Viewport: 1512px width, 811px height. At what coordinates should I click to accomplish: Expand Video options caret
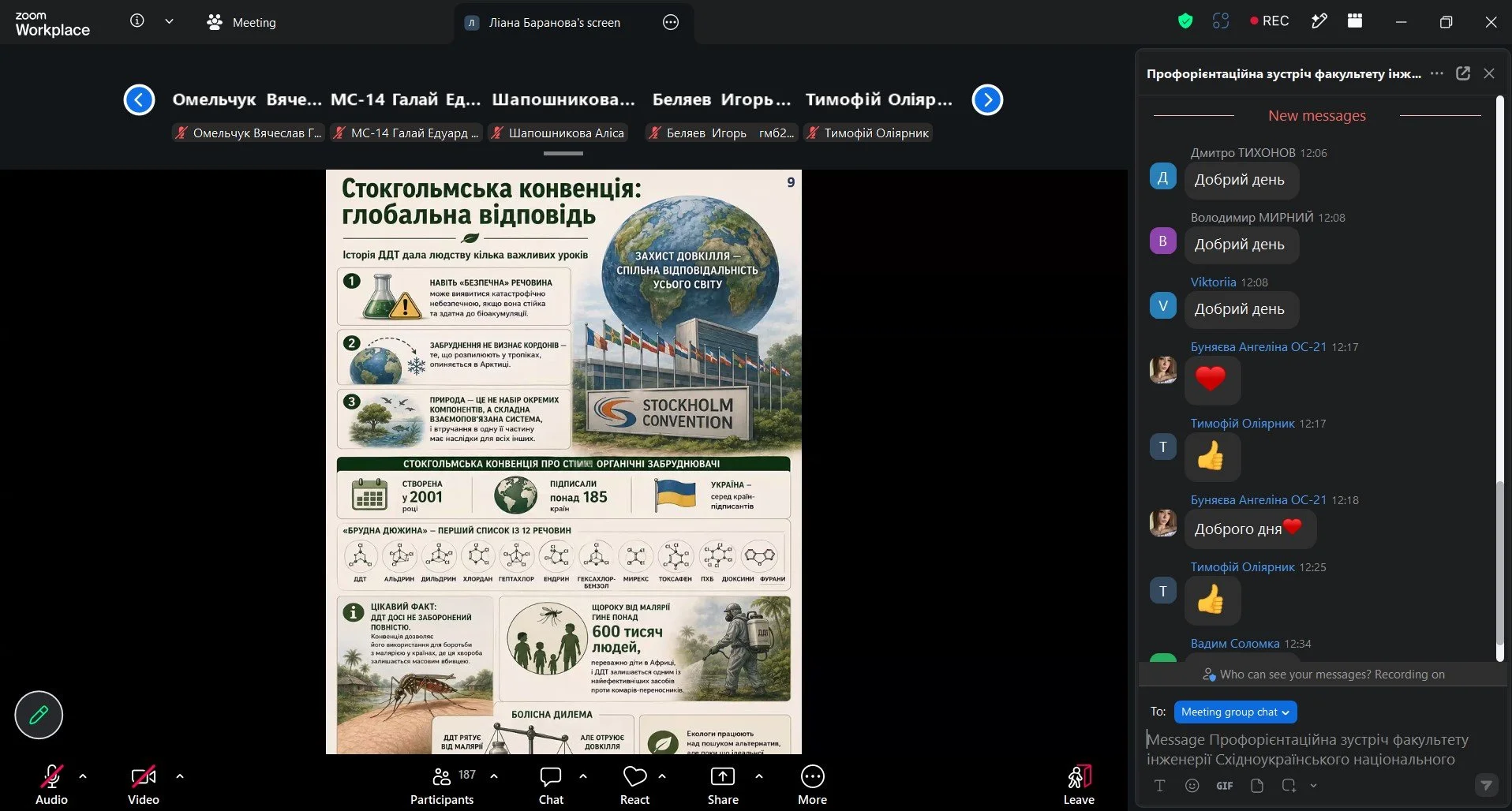pyautogui.click(x=180, y=776)
